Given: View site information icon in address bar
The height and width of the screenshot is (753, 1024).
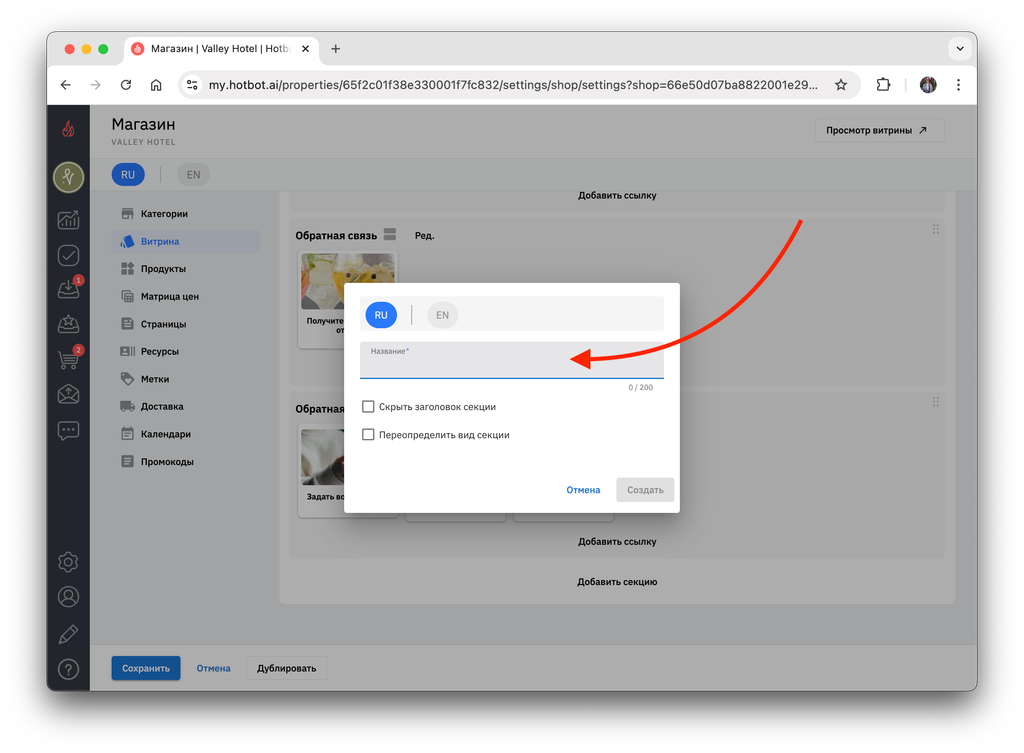Looking at the screenshot, I should [x=192, y=85].
